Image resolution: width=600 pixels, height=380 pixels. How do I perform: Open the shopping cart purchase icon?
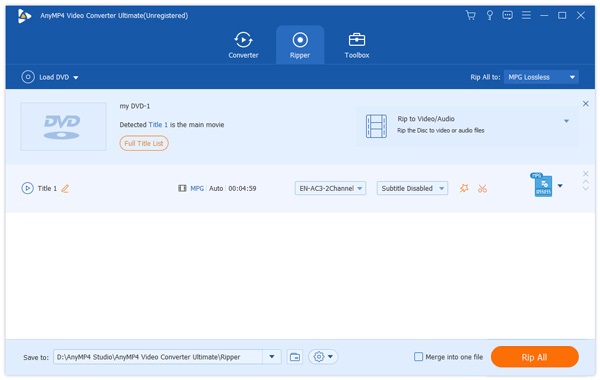[x=470, y=15]
